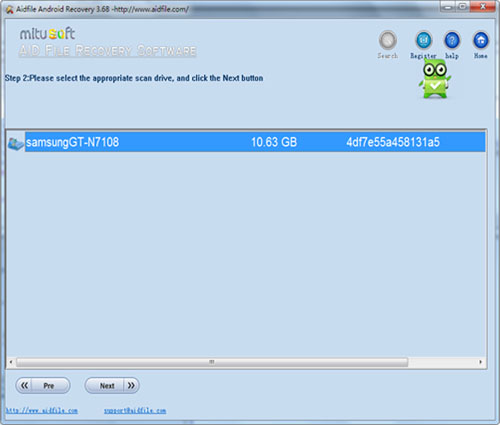The height and width of the screenshot is (425, 500).
Task: Open the aidfile.com website link
Action: pos(42,411)
